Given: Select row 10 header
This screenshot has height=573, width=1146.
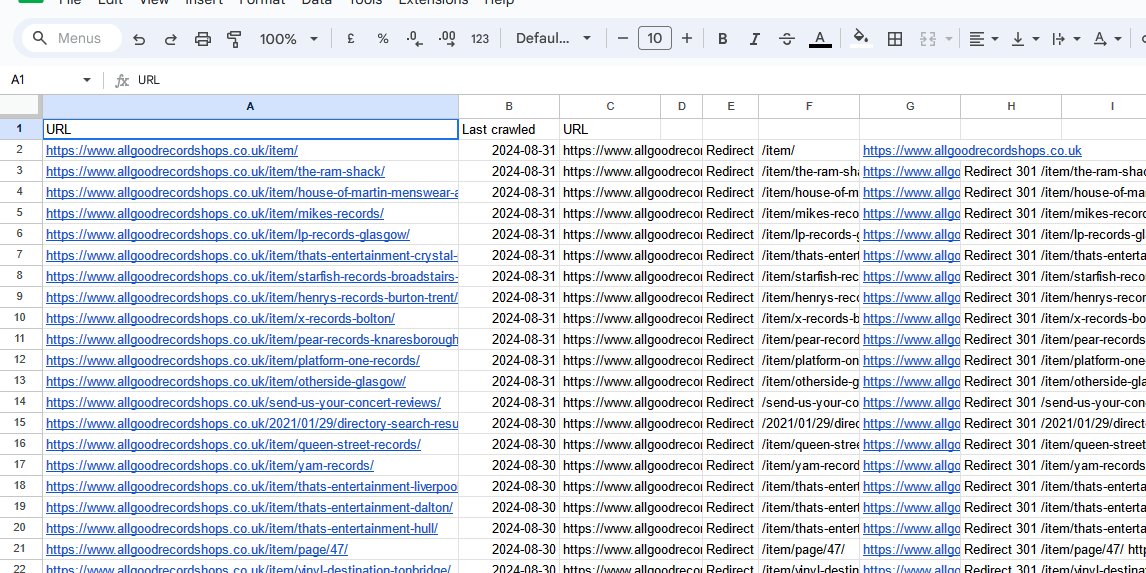Looking at the screenshot, I should pos(20,318).
